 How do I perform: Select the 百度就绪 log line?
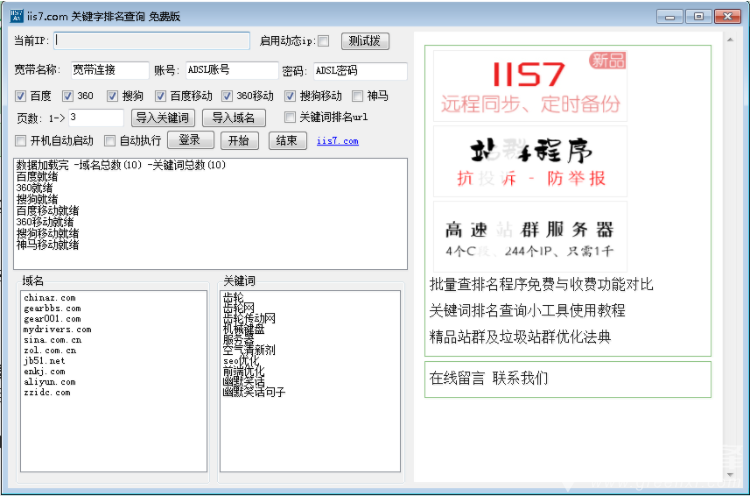tap(37, 177)
